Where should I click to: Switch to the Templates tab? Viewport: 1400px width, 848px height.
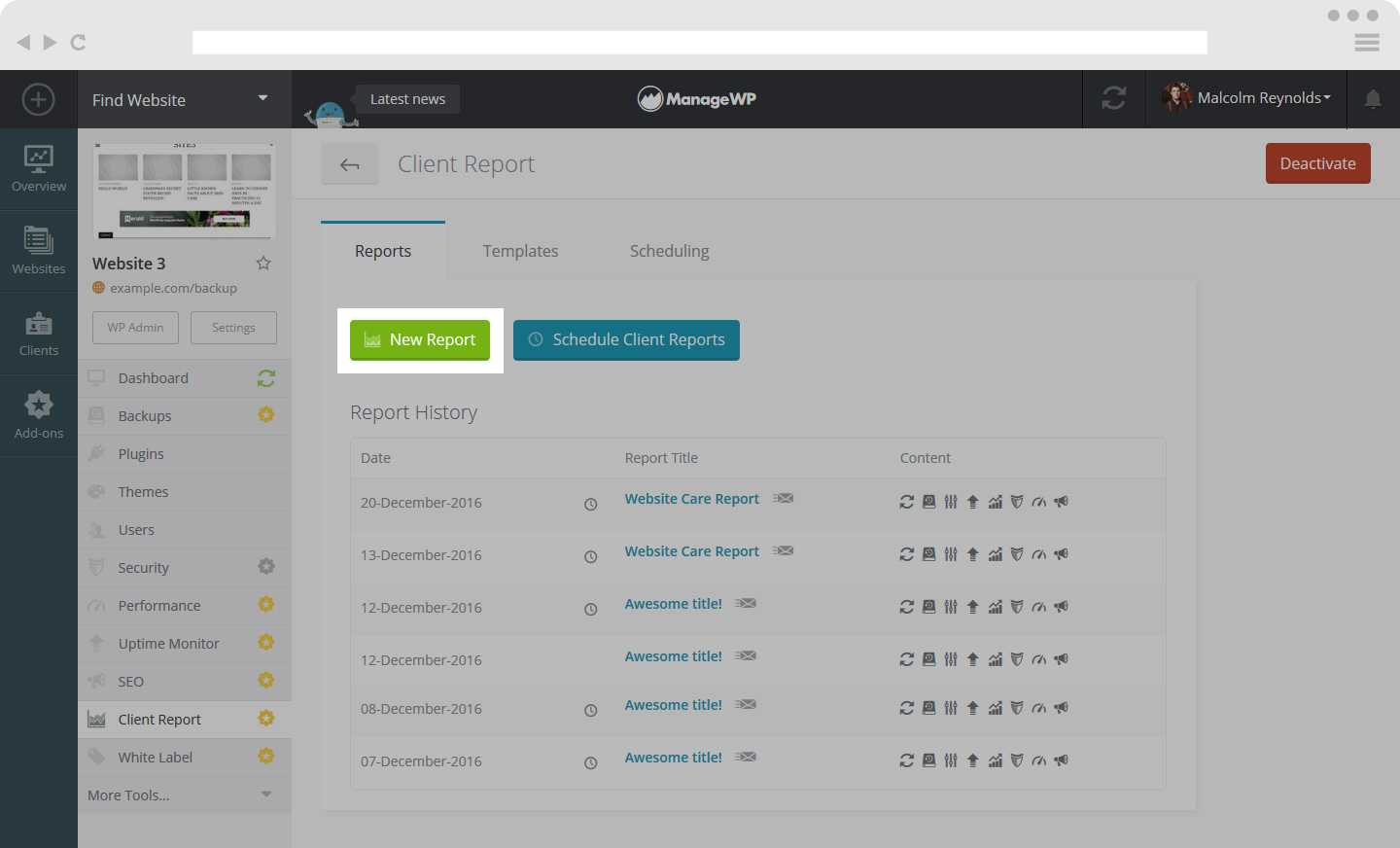coord(521,251)
